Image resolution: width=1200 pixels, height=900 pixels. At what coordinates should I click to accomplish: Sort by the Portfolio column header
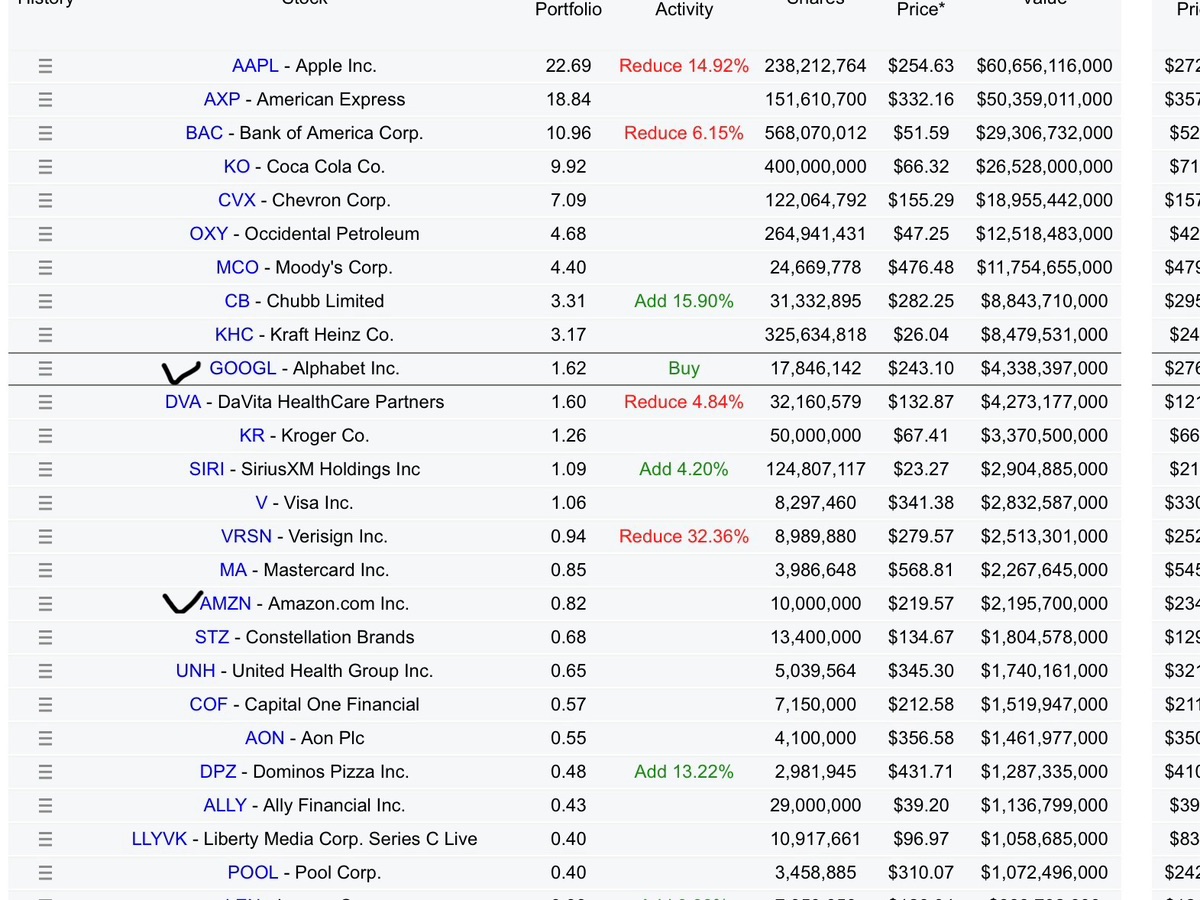[x=569, y=9]
